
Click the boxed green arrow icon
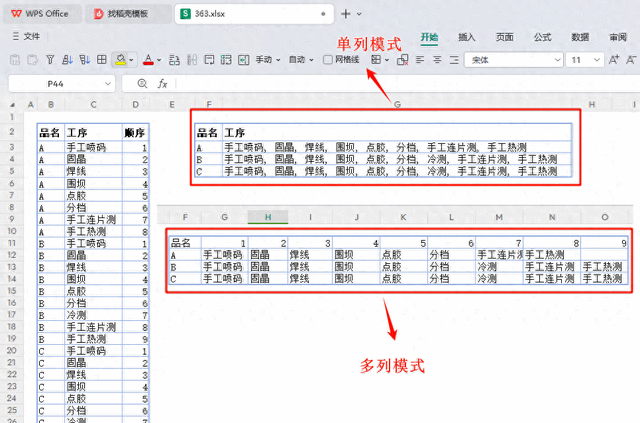pos(244,60)
